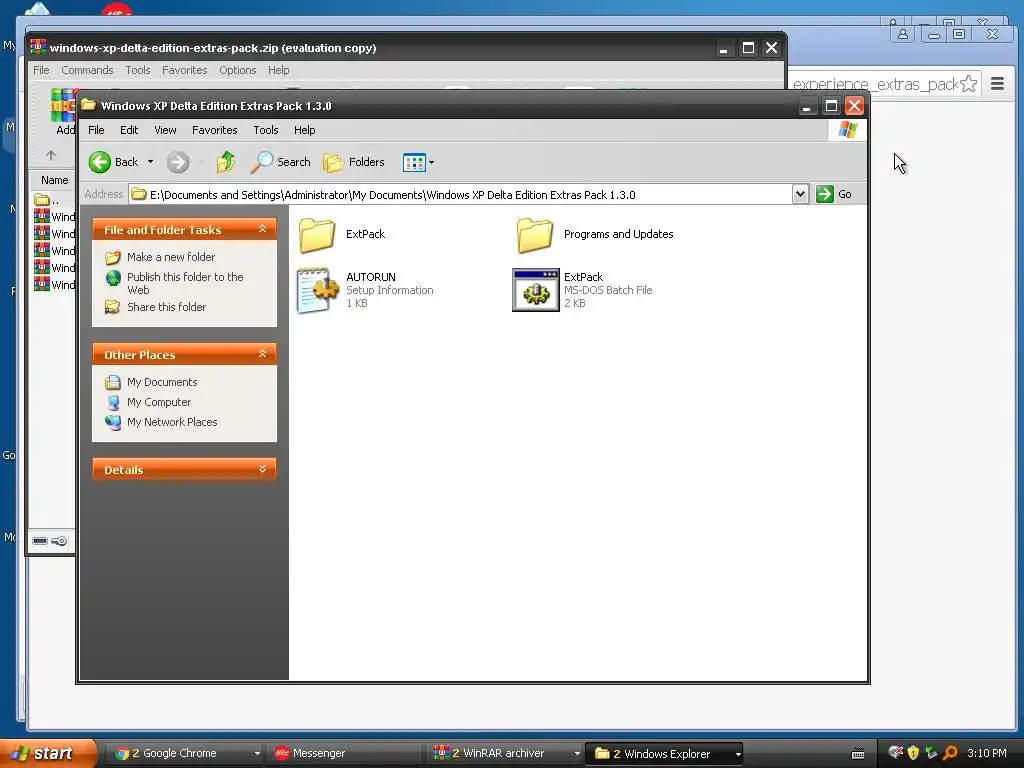1024x768 pixels.
Task: Click the orange magnifier tray icon
Action: point(950,753)
